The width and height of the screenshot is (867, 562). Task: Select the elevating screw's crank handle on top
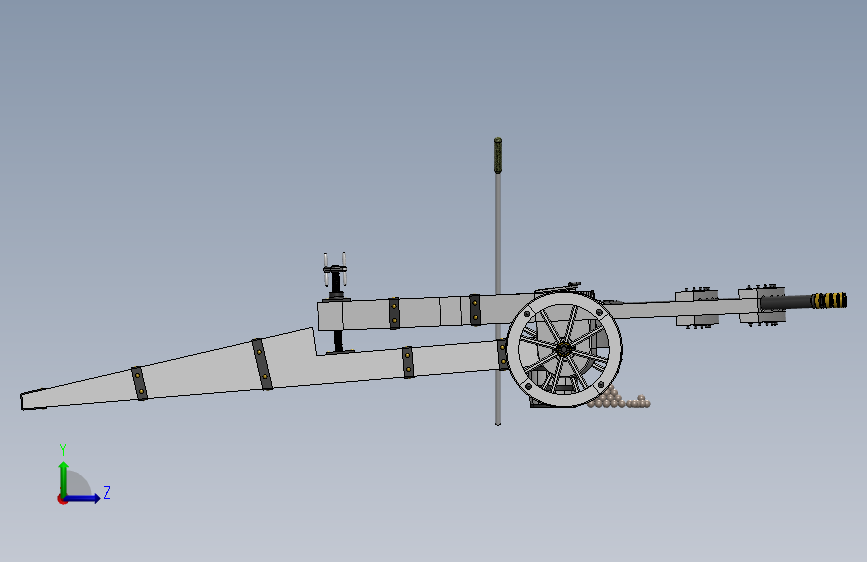335,269
